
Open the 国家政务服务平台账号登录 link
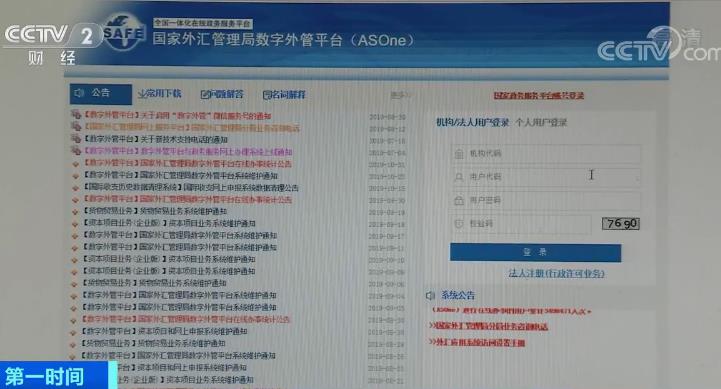(538, 96)
